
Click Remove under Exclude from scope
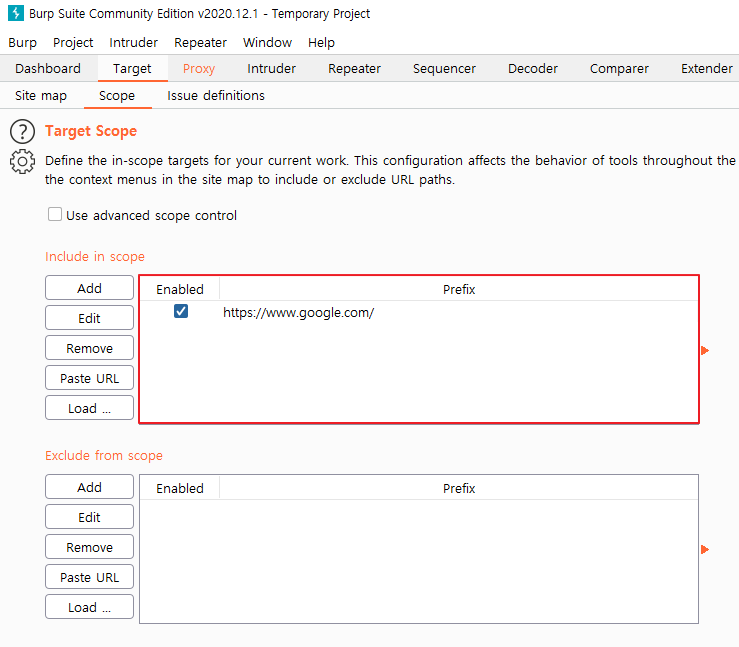(90, 547)
